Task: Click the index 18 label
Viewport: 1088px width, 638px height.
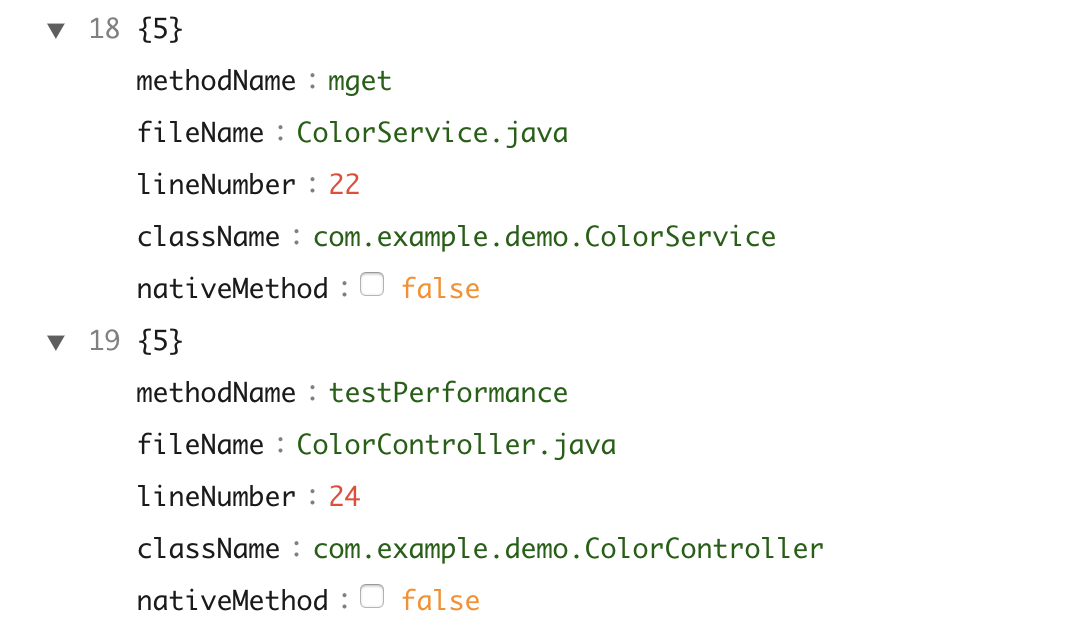Action: click(x=104, y=29)
